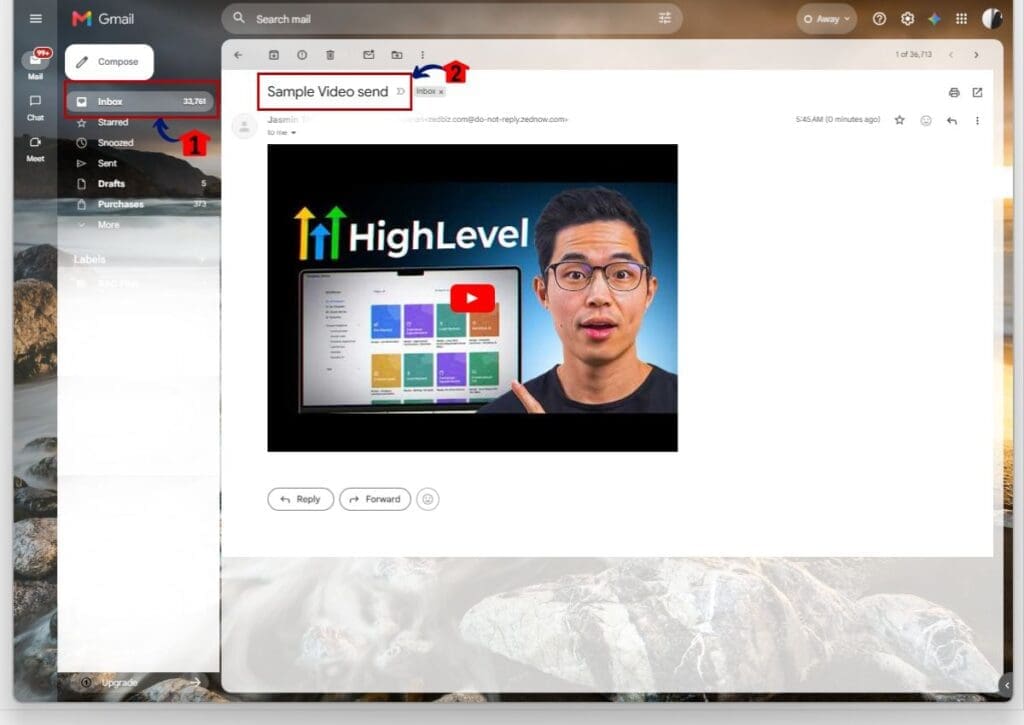Go to the newer email arrow
The width and height of the screenshot is (1024, 725).
click(x=951, y=55)
